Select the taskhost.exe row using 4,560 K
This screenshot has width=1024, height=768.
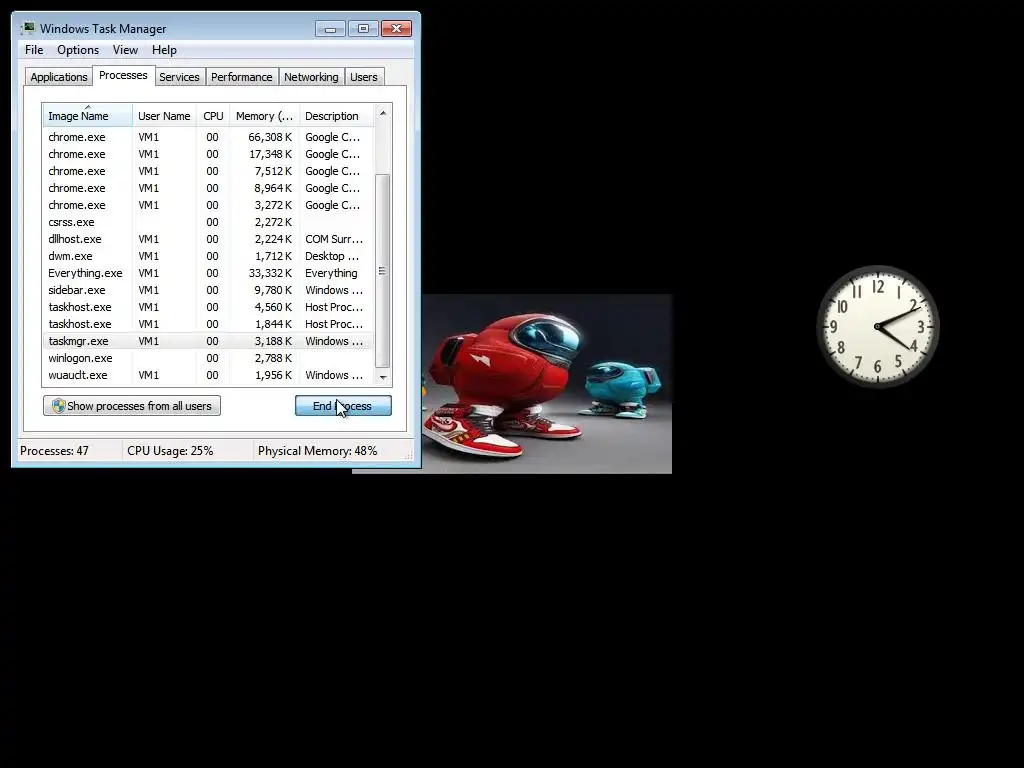click(208, 307)
